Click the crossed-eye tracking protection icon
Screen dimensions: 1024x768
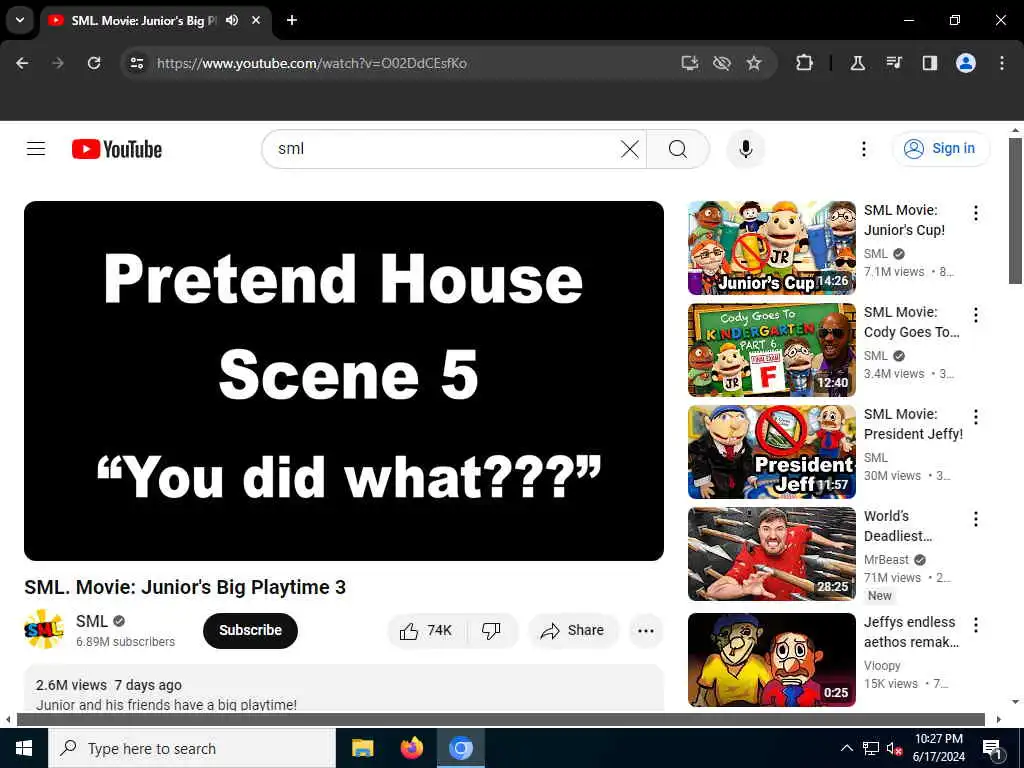tap(722, 63)
